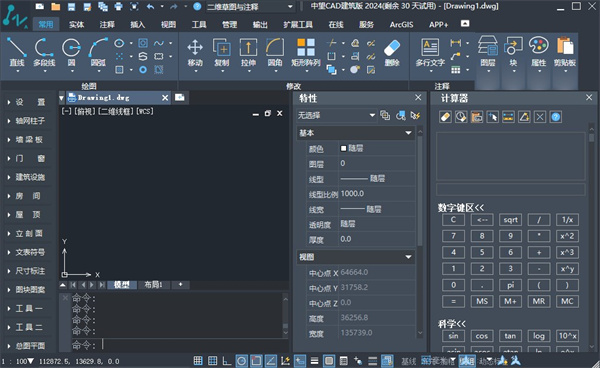
Task: Toggle lineweight display in status bar
Action: tap(314, 360)
